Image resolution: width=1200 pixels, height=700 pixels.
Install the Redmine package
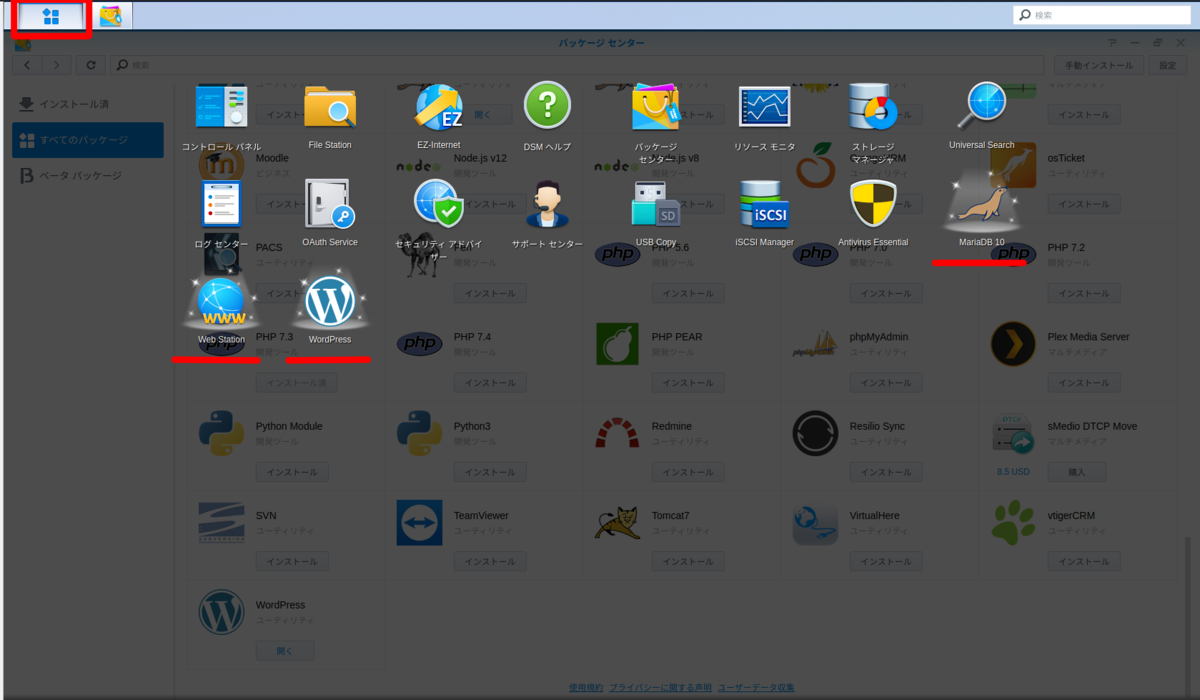(688, 472)
